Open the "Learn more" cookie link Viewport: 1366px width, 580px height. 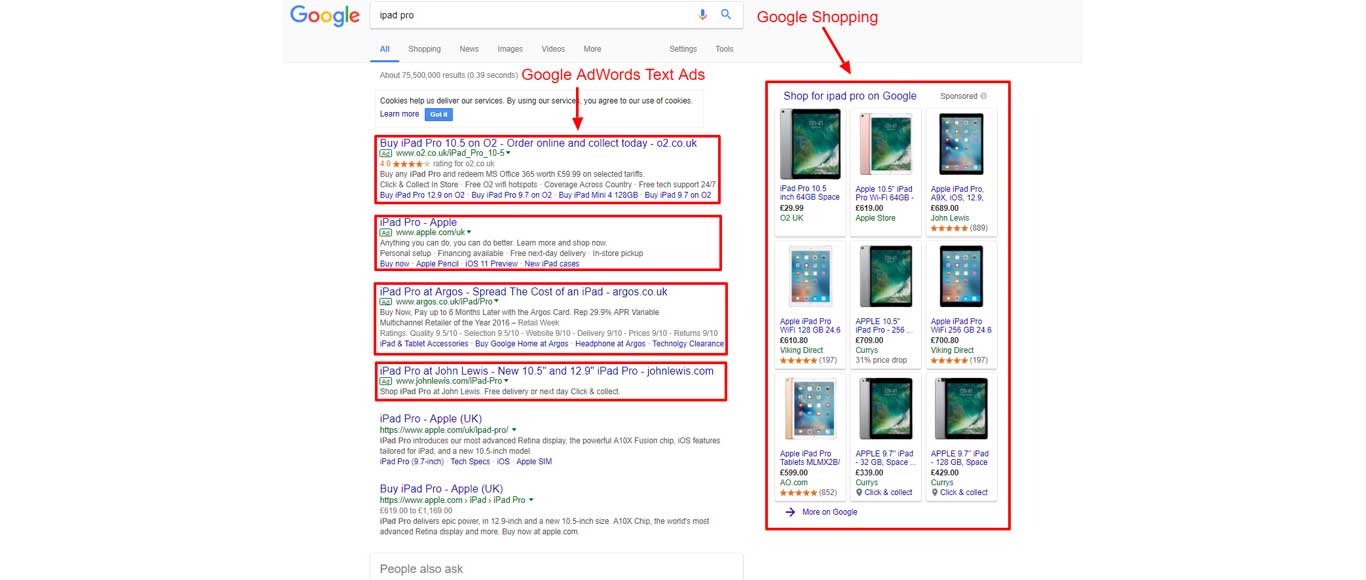coord(399,114)
